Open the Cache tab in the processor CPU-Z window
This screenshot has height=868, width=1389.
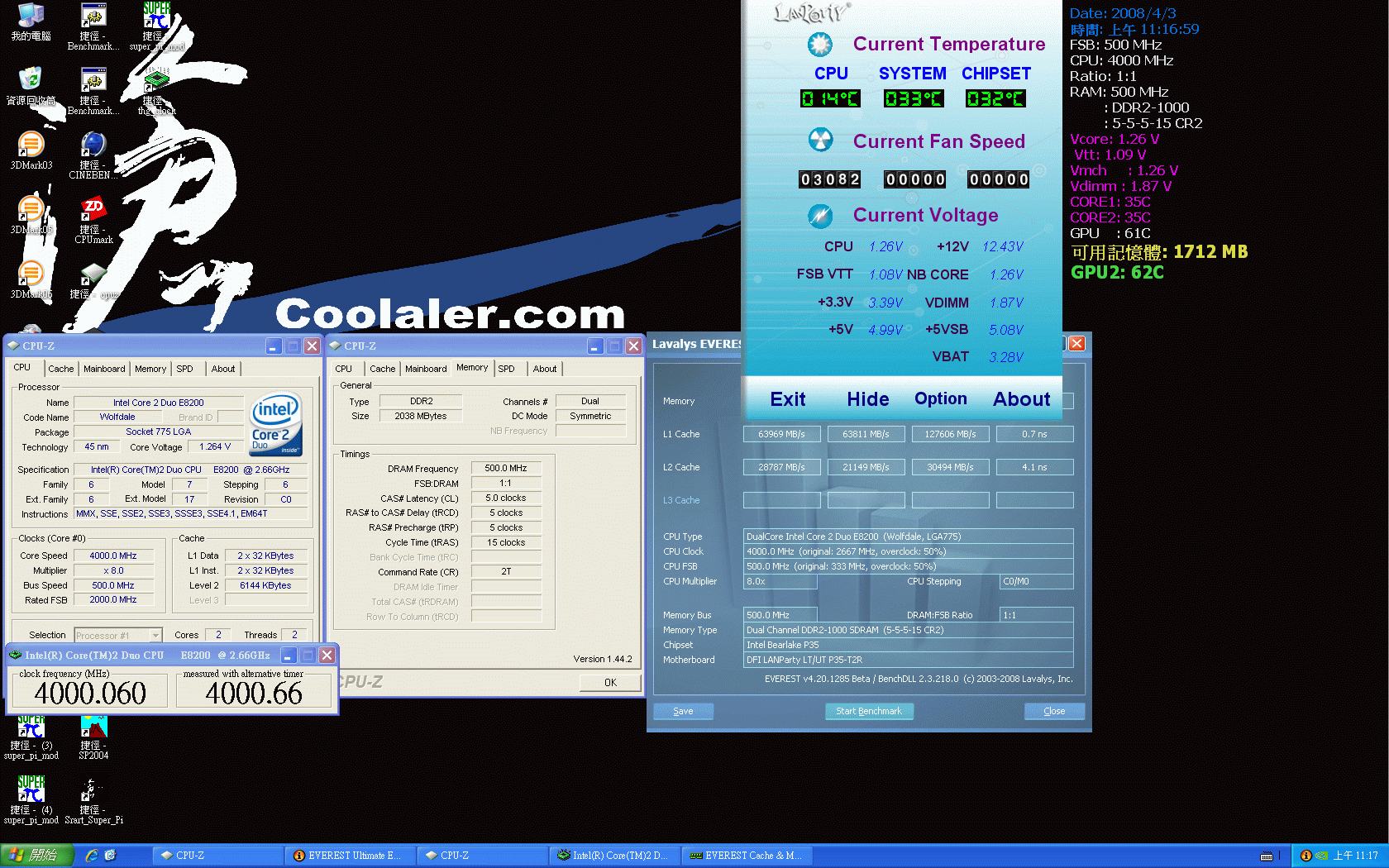click(x=60, y=369)
